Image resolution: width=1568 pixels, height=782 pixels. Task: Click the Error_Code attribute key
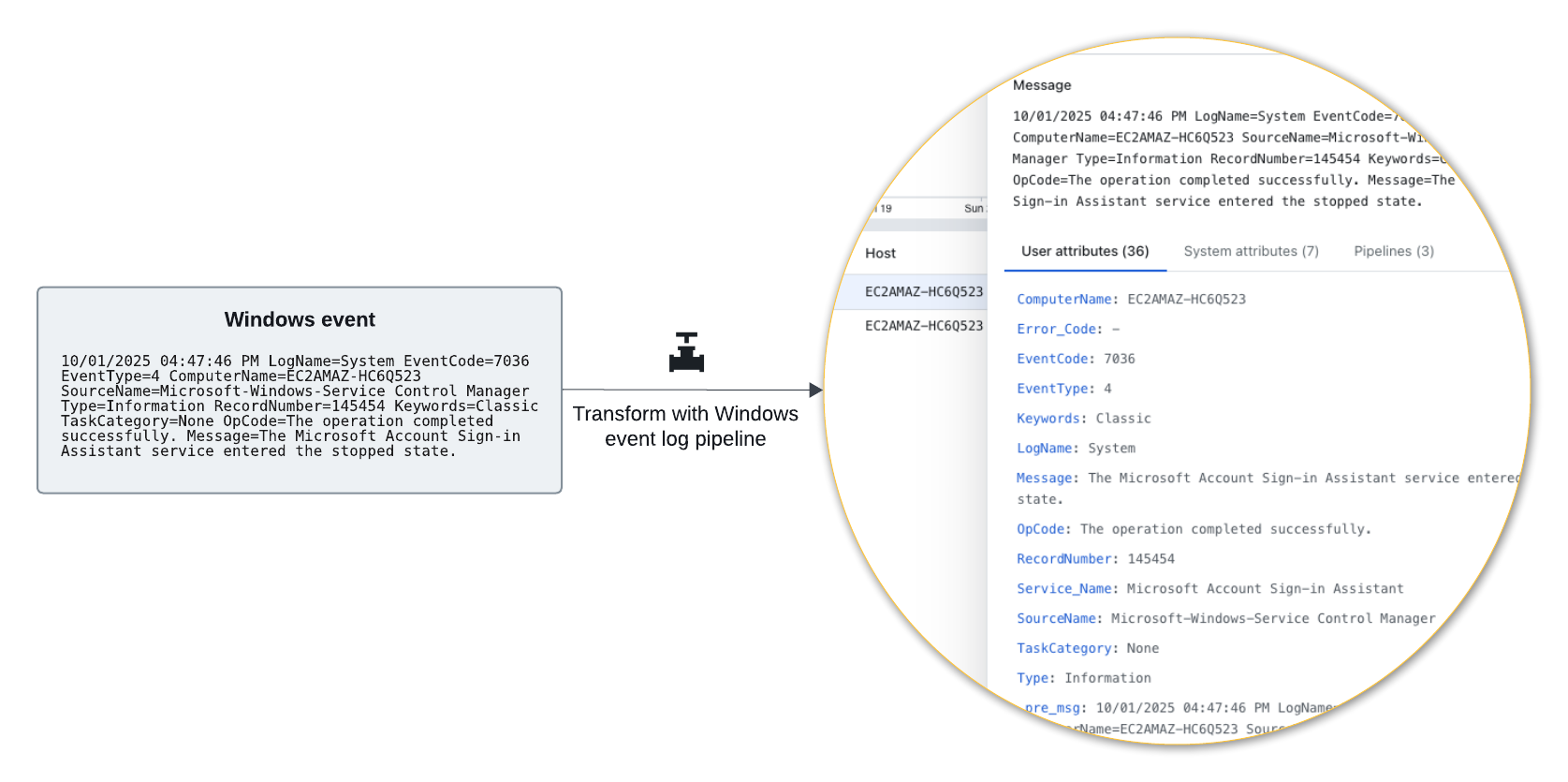(1056, 330)
